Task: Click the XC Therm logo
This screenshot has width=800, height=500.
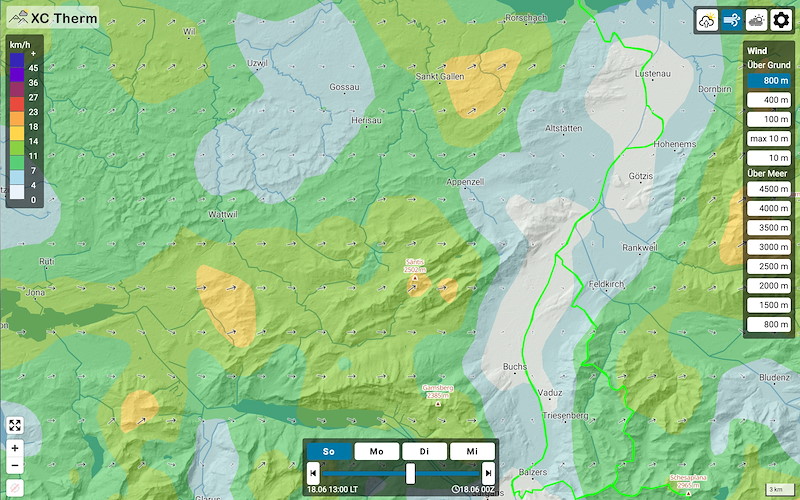Action: (x=51, y=17)
